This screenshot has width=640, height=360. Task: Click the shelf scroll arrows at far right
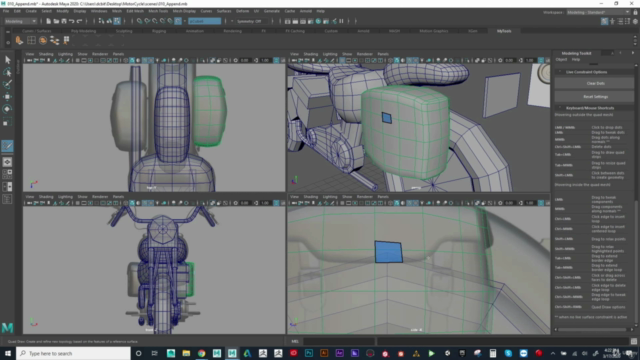pyautogui.click(x=635, y=40)
